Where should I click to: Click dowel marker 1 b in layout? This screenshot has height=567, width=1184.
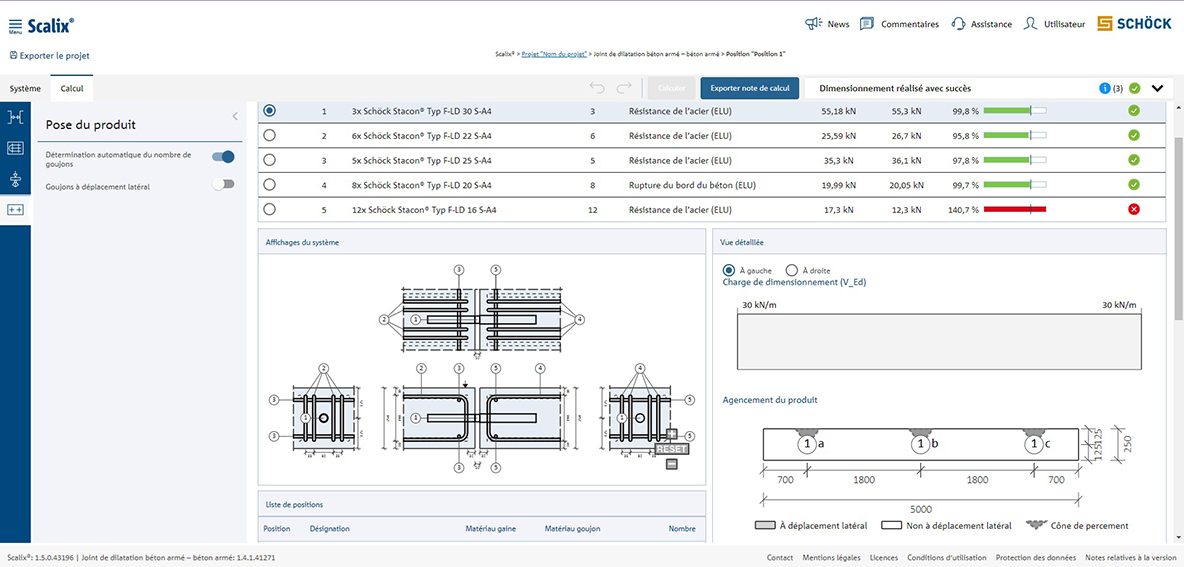pyautogui.click(x=920, y=444)
